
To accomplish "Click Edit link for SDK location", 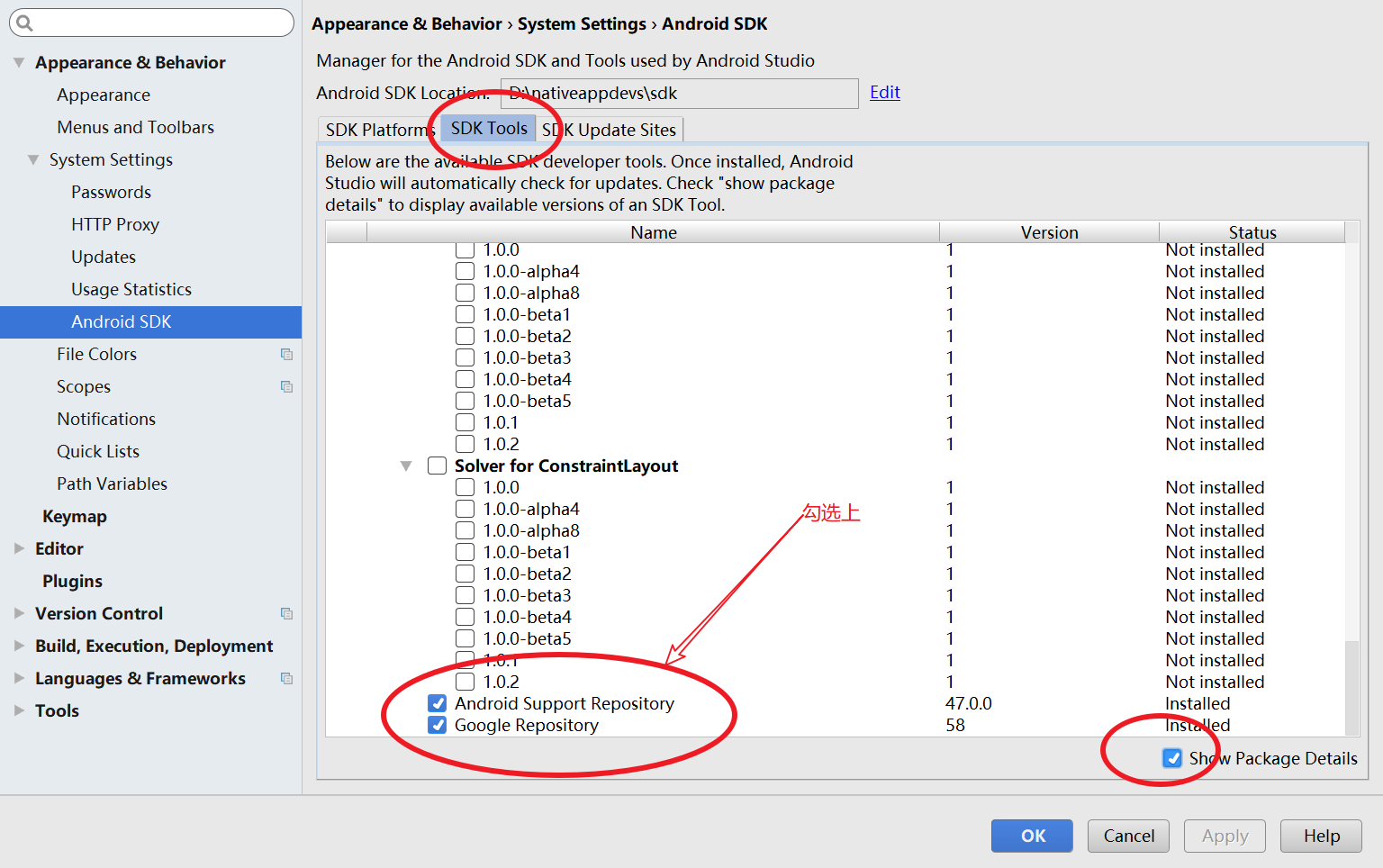I will [x=885, y=92].
